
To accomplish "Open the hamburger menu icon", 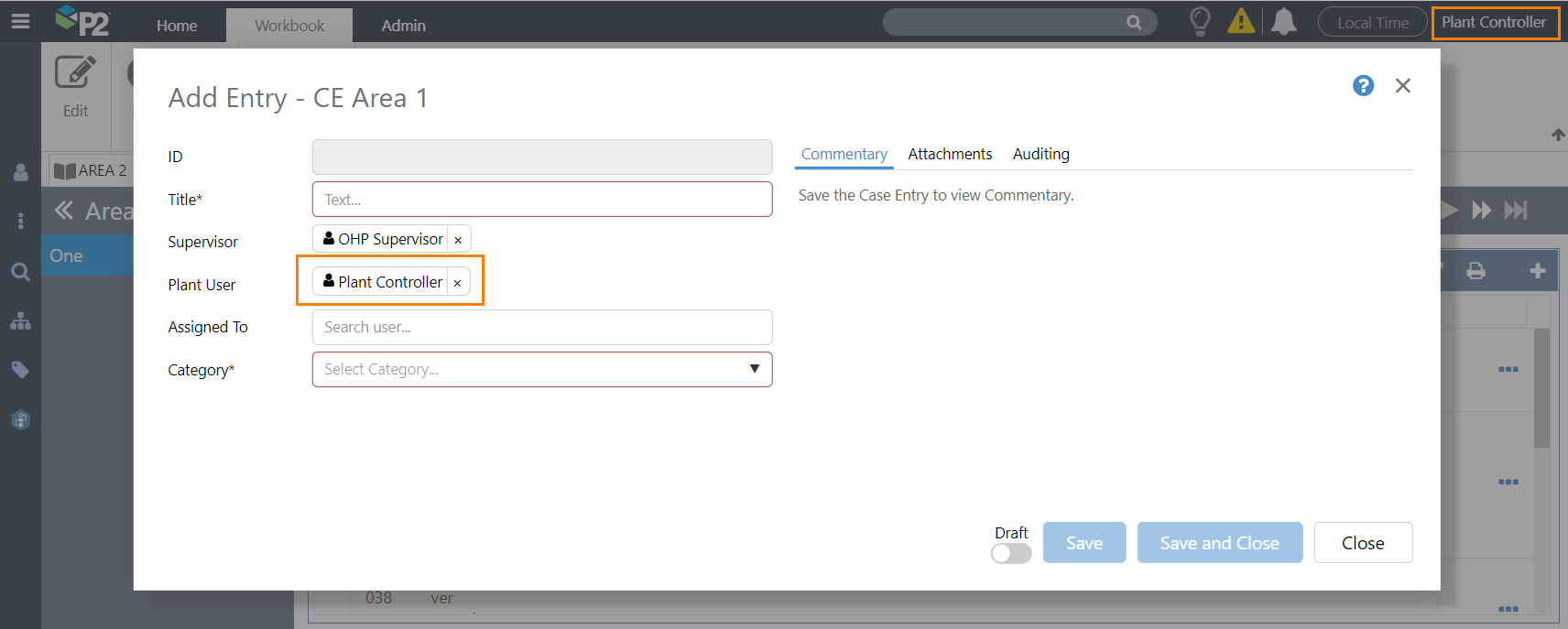I will pos(20,21).
